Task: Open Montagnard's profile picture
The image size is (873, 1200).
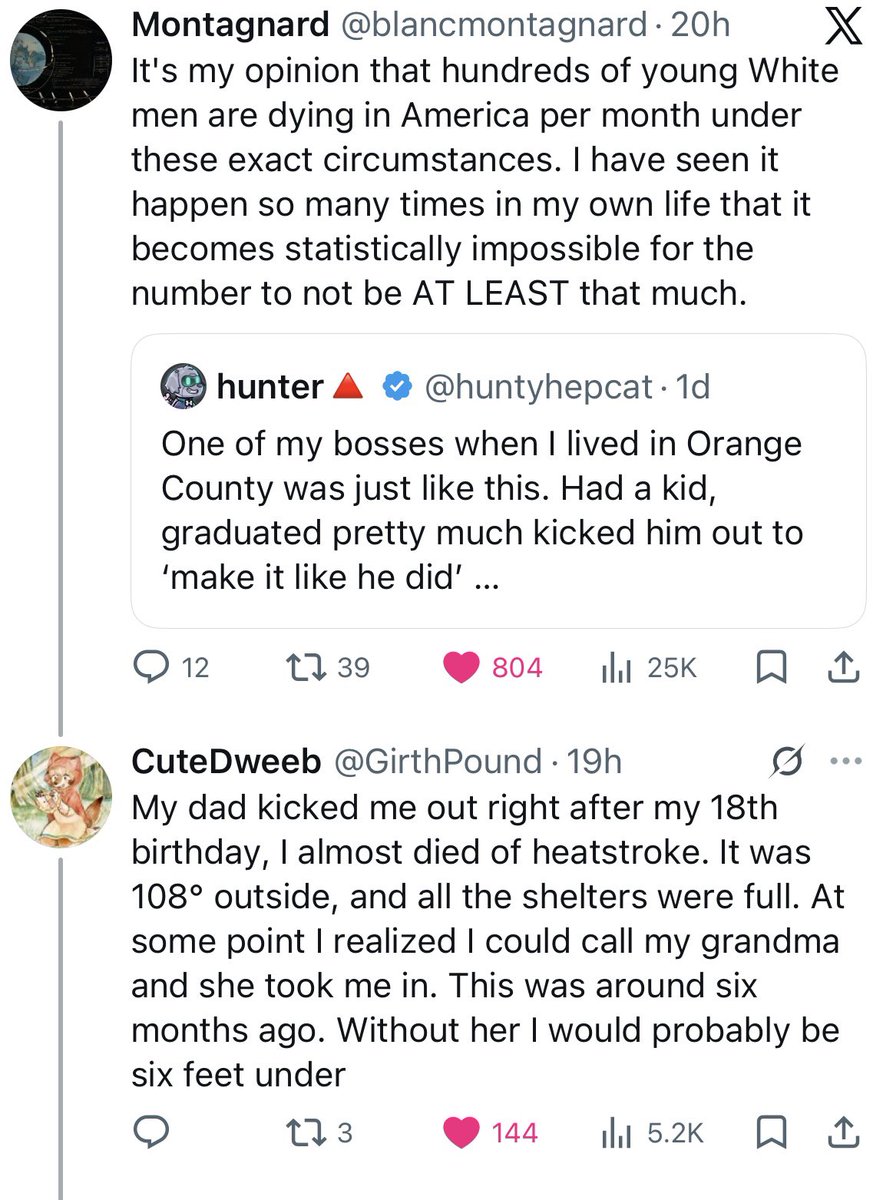Action: [59, 64]
